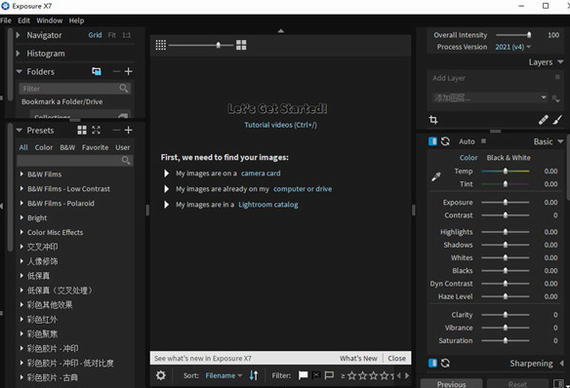The image size is (570, 388).
Task: Click the small grid thumbnails icon
Action: [161, 45]
